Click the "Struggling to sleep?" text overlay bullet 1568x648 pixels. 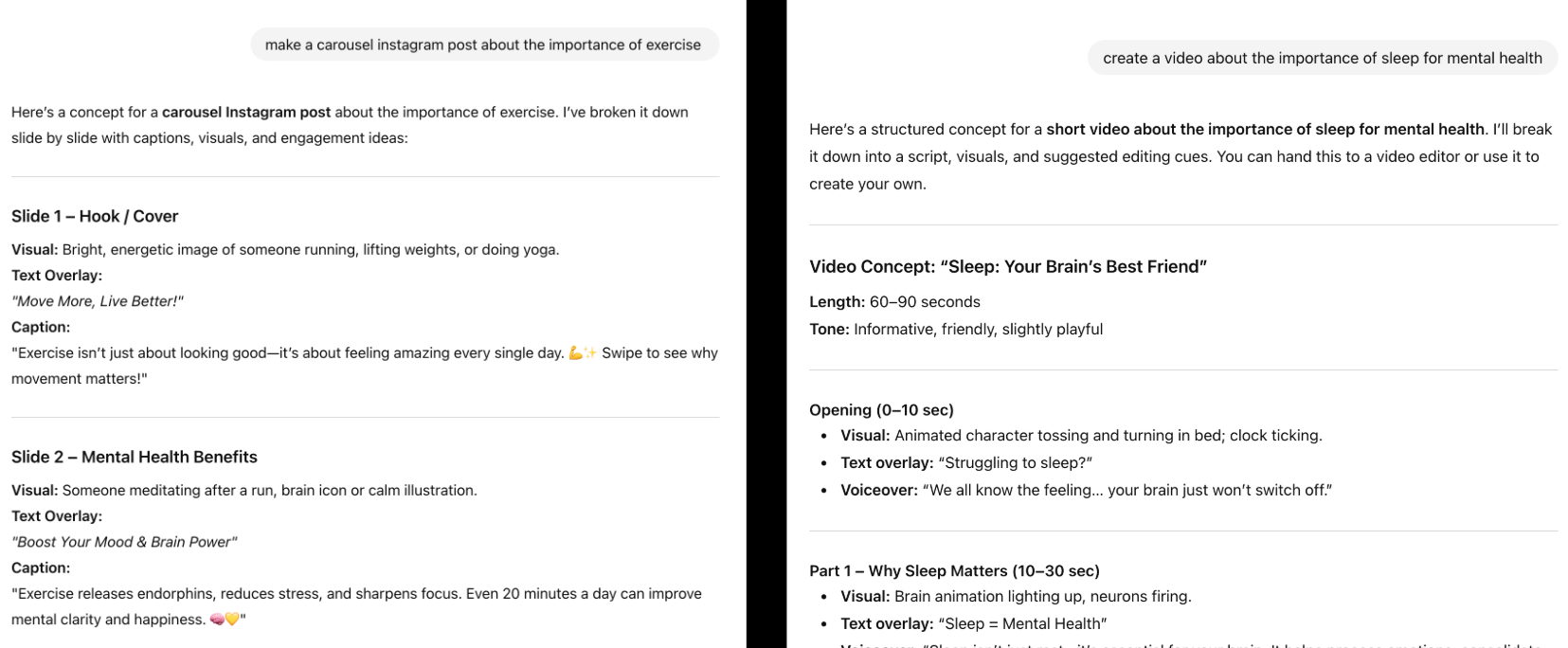click(x=966, y=462)
